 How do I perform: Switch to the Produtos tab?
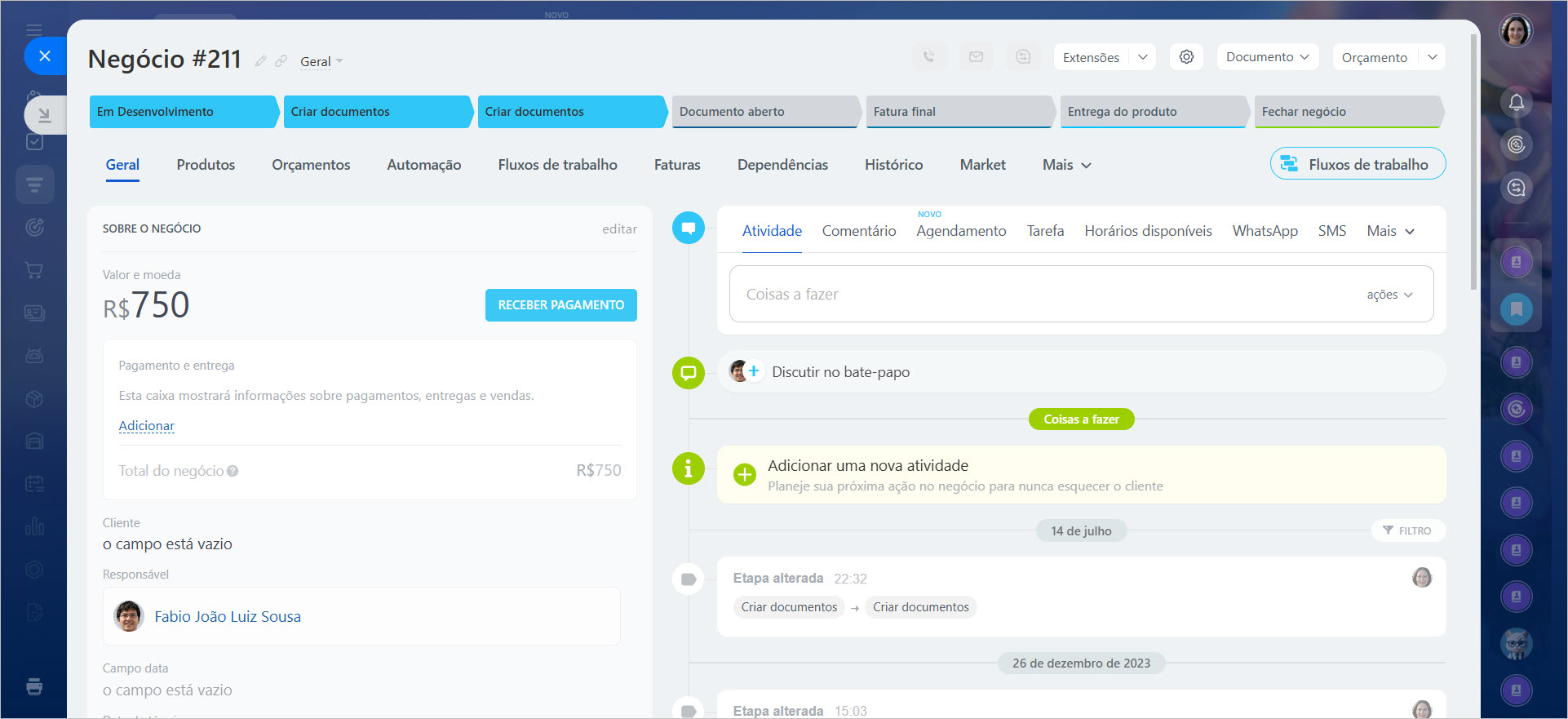click(206, 165)
